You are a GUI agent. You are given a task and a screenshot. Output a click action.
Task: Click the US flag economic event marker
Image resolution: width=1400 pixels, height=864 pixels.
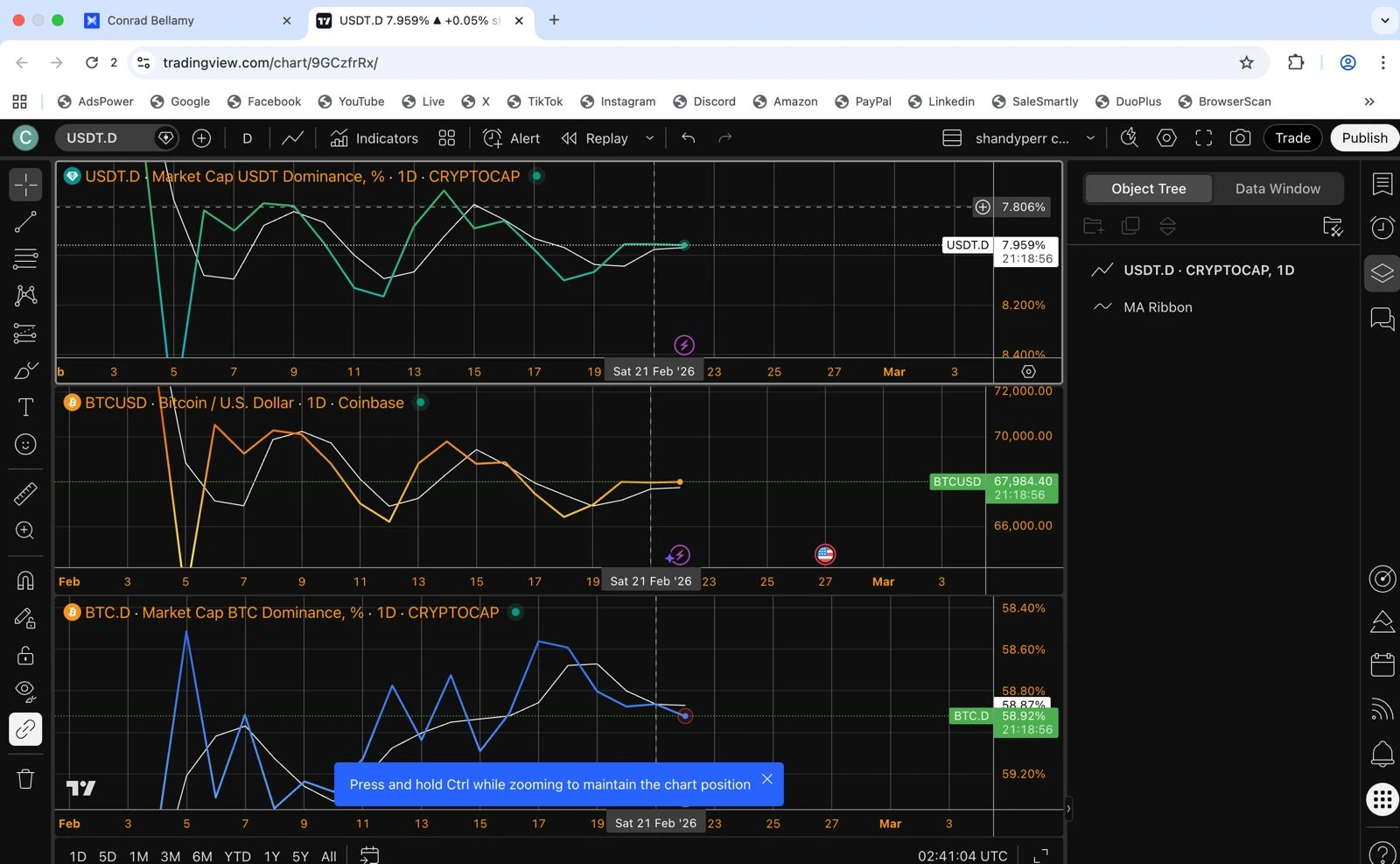(825, 554)
